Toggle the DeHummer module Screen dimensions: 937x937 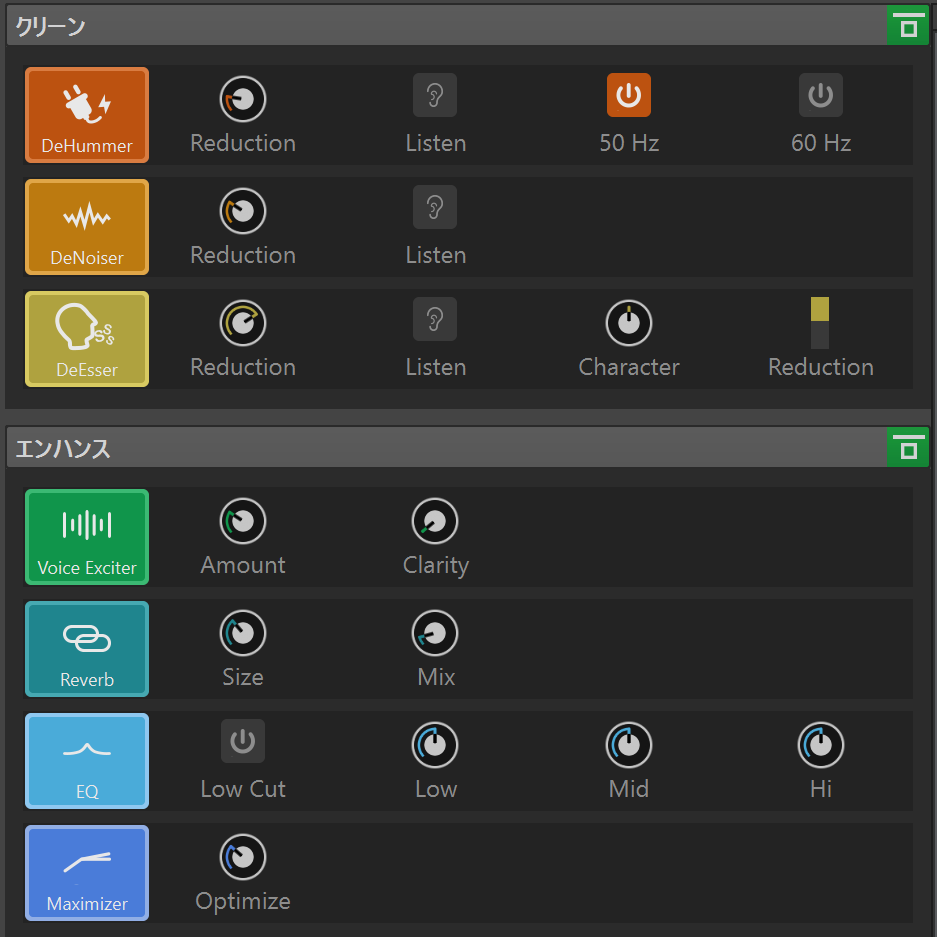point(87,115)
